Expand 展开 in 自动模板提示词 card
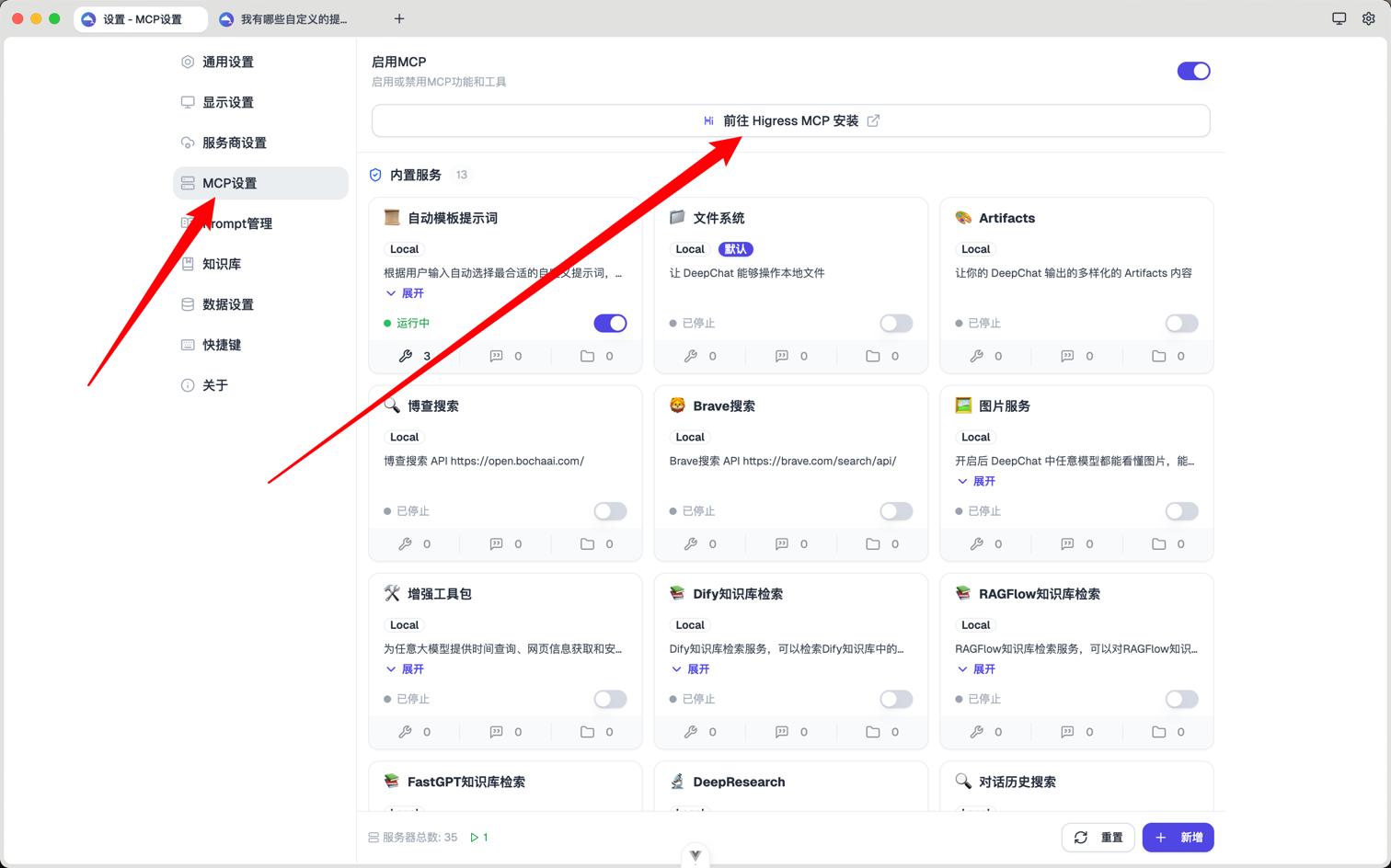This screenshot has height=868, width=1391. coord(405,293)
